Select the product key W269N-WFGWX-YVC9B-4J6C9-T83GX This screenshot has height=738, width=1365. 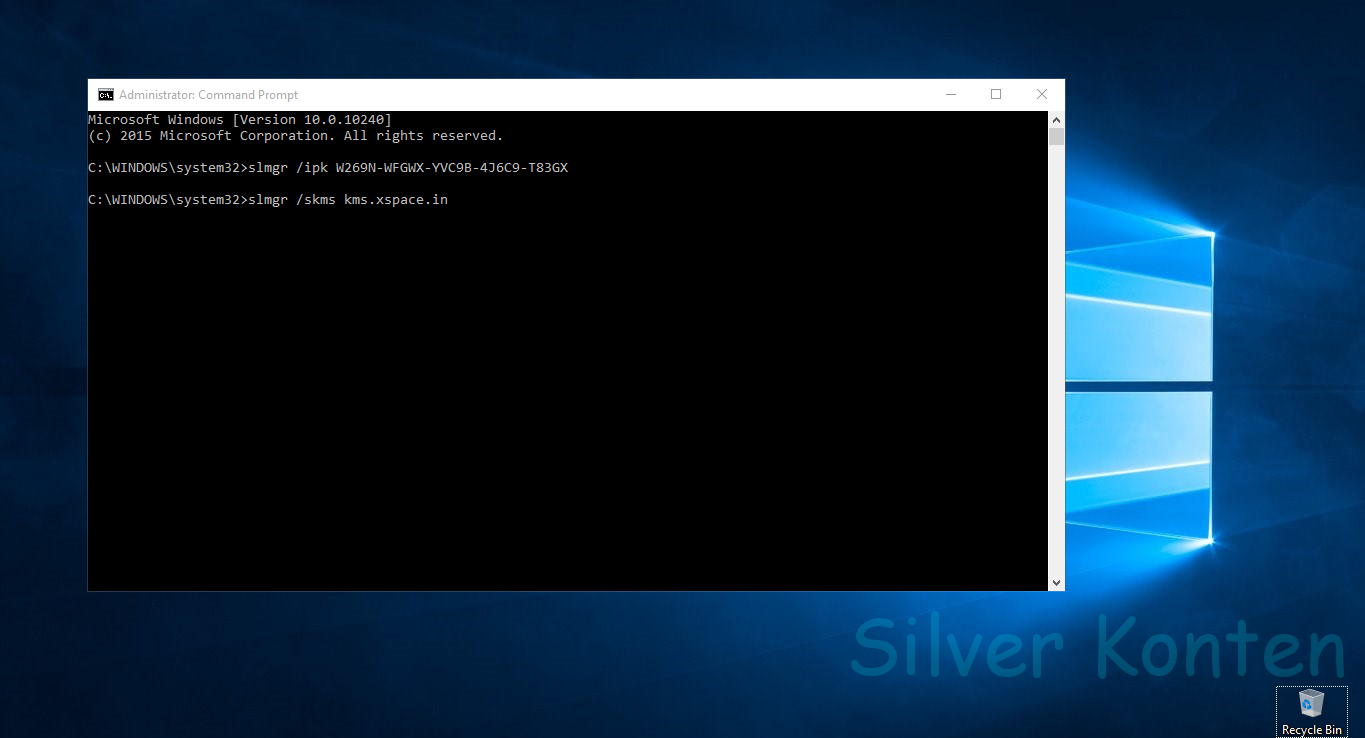(x=449, y=167)
